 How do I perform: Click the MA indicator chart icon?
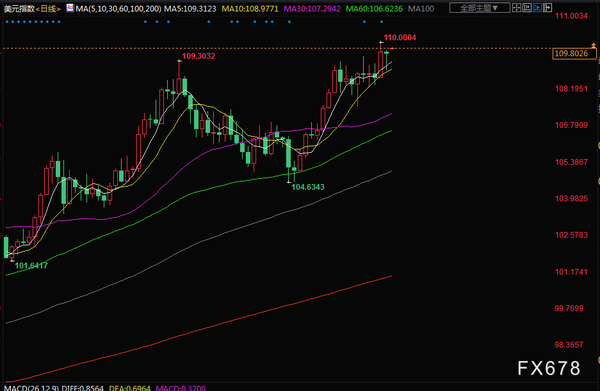click(x=70, y=8)
